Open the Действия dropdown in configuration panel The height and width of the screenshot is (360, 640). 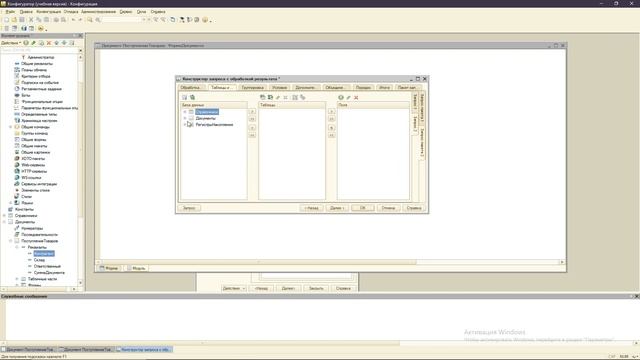click(11, 43)
